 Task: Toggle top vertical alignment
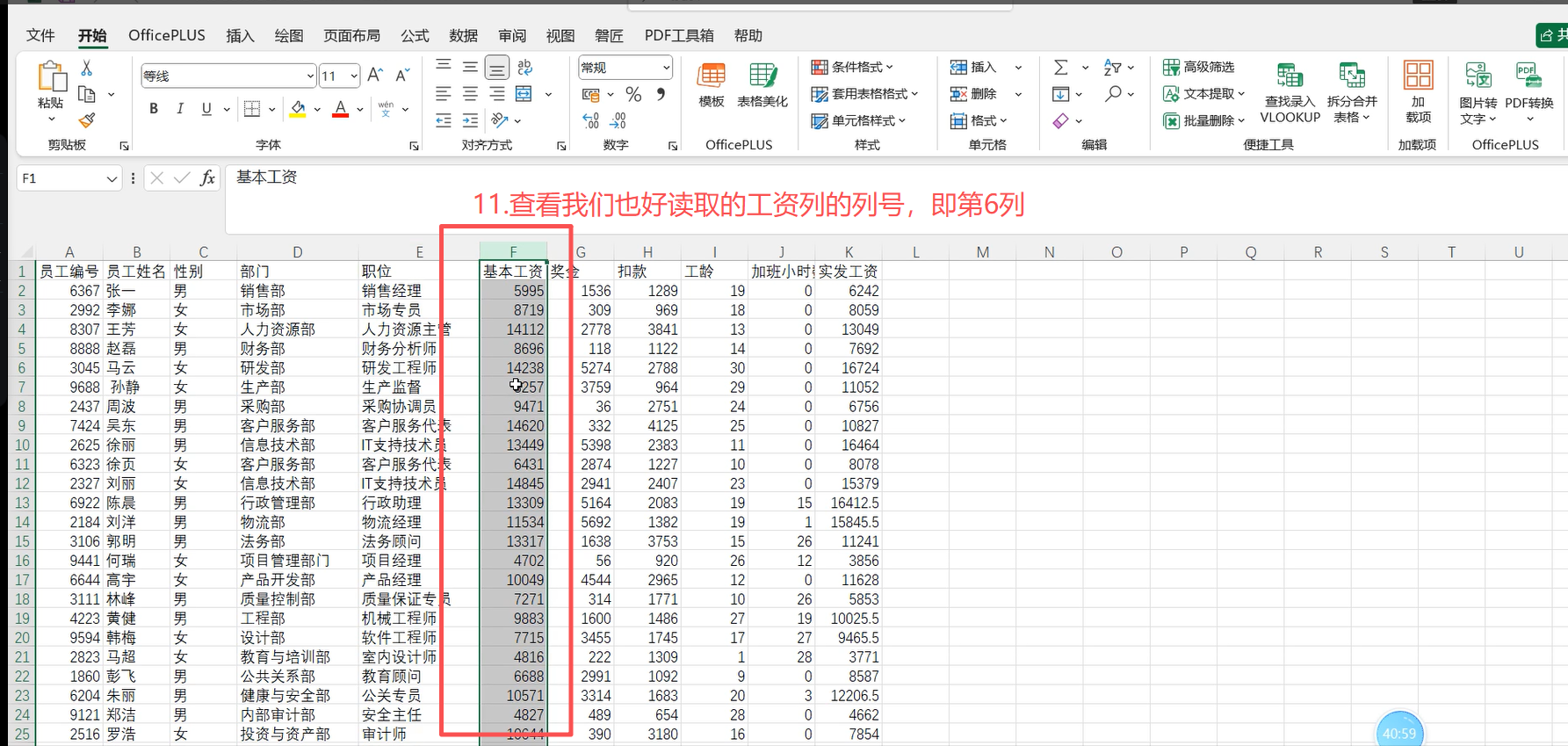[444, 67]
